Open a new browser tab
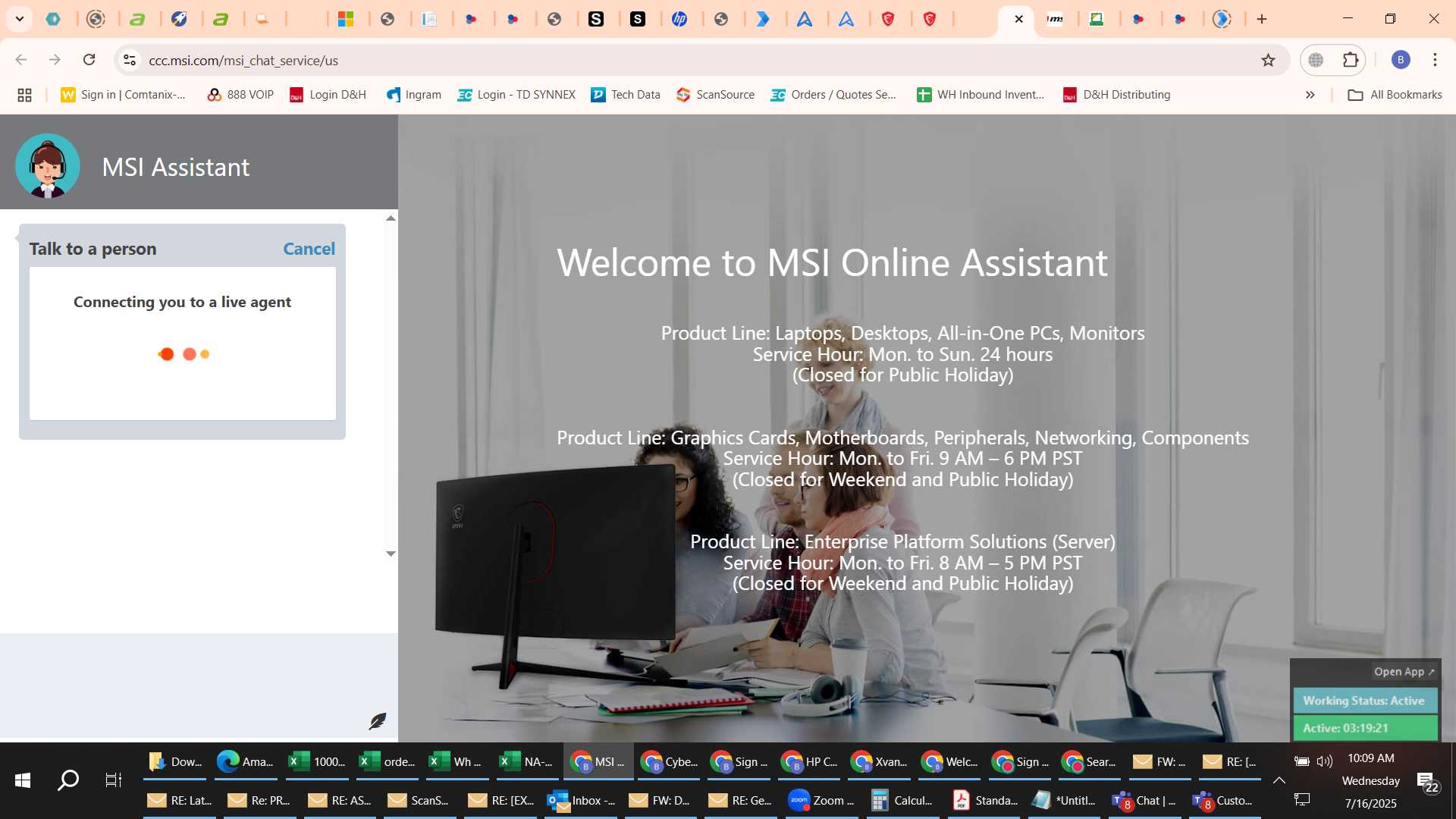Viewport: 1456px width, 819px height. [x=1262, y=19]
